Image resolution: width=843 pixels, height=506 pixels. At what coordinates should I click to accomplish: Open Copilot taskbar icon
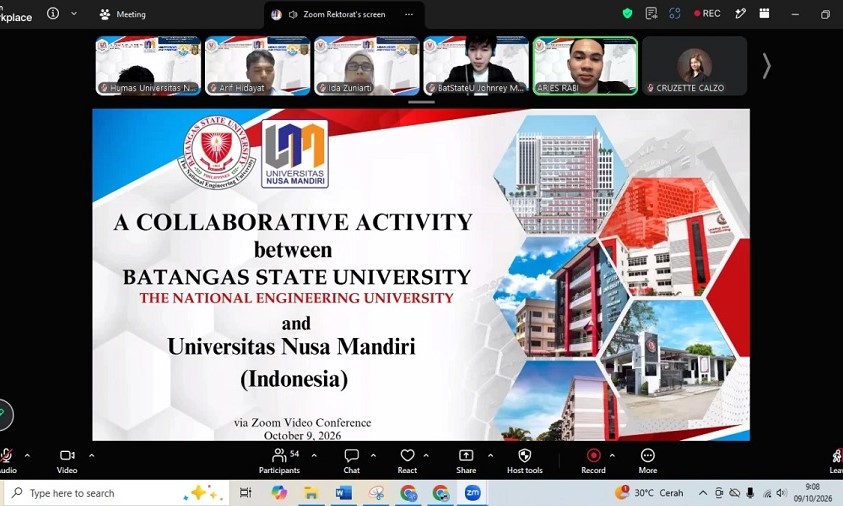point(278,493)
